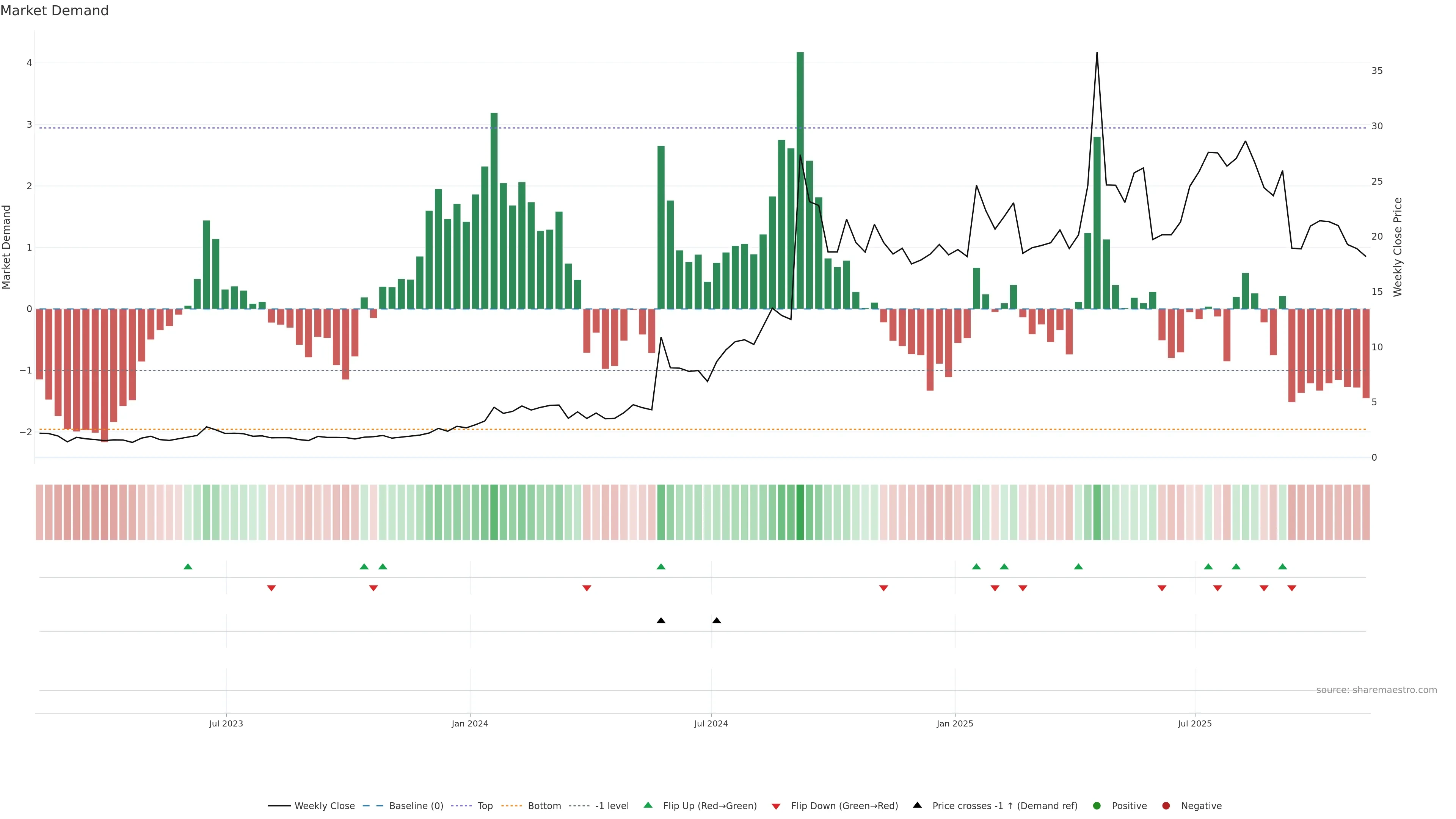Click the Negative red dot legend icon
1456x819 pixels.
coord(1166,806)
